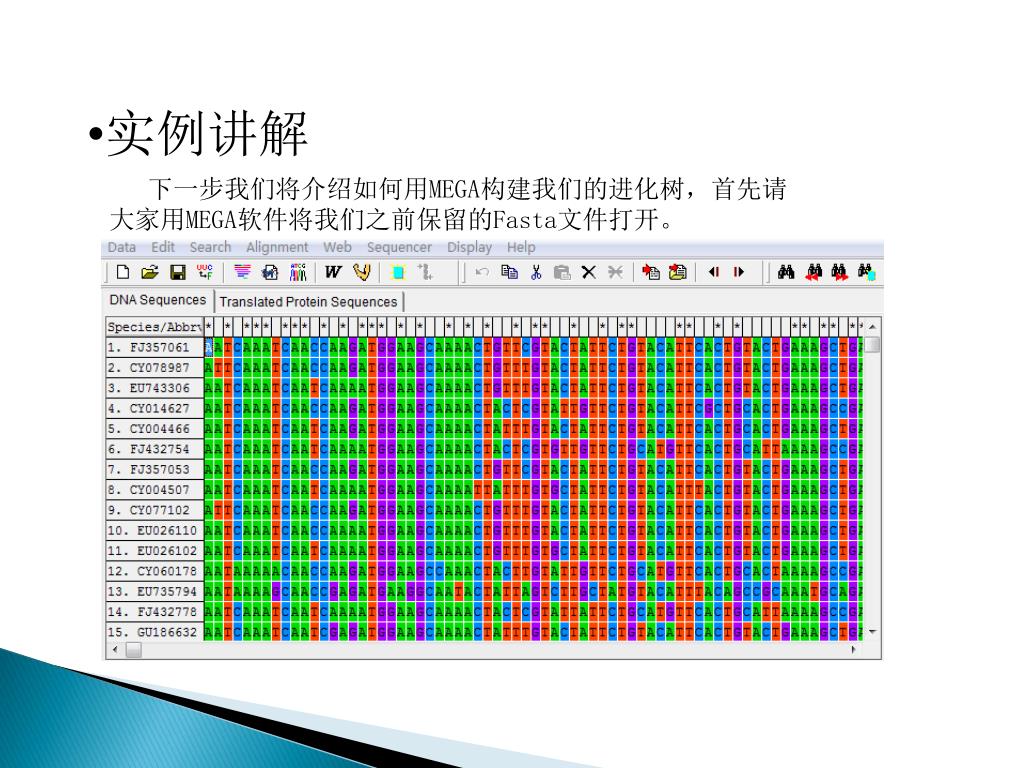
Task: Find marked site with the cyan binoculars icon
Action: coord(866,272)
